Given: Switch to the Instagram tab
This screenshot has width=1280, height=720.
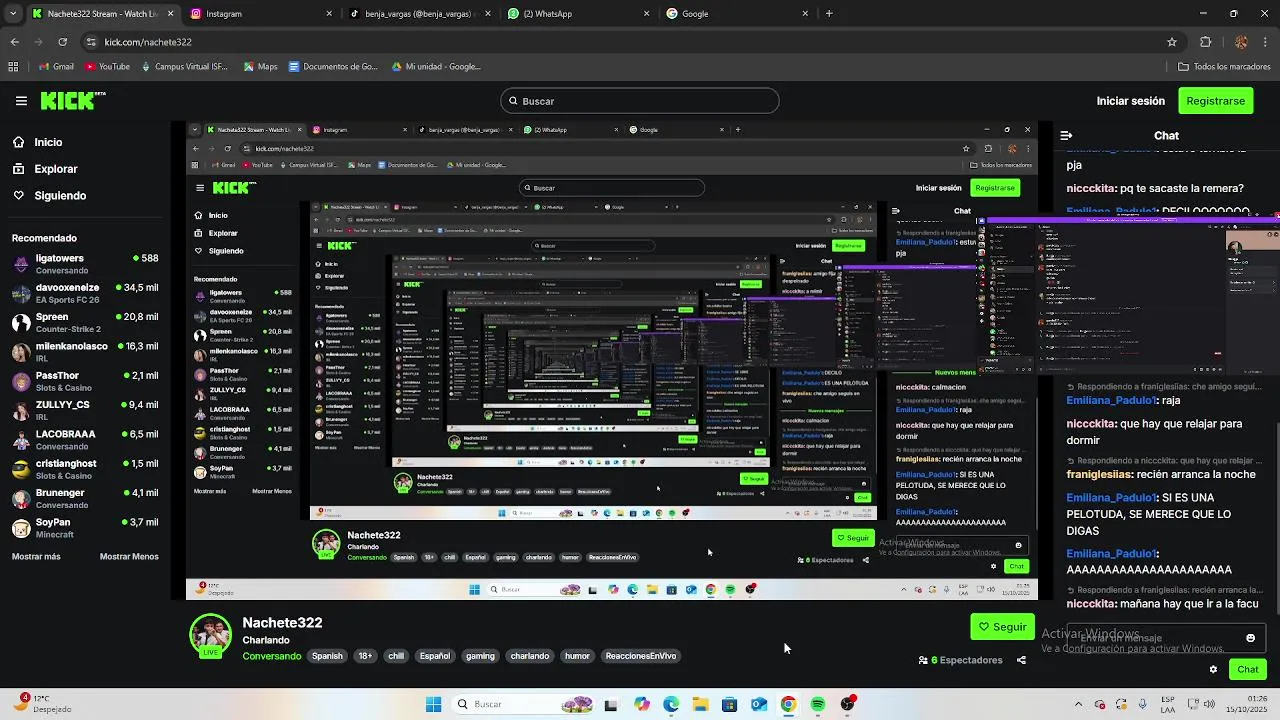Looking at the screenshot, I should click(x=262, y=14).
